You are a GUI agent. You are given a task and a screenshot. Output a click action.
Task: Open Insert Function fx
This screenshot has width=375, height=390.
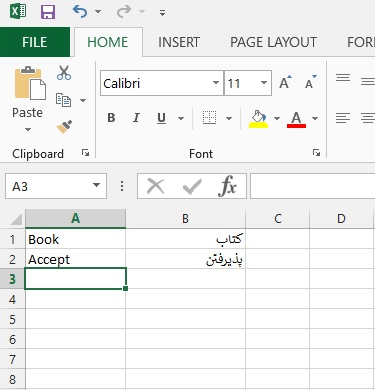pos(227,186)
